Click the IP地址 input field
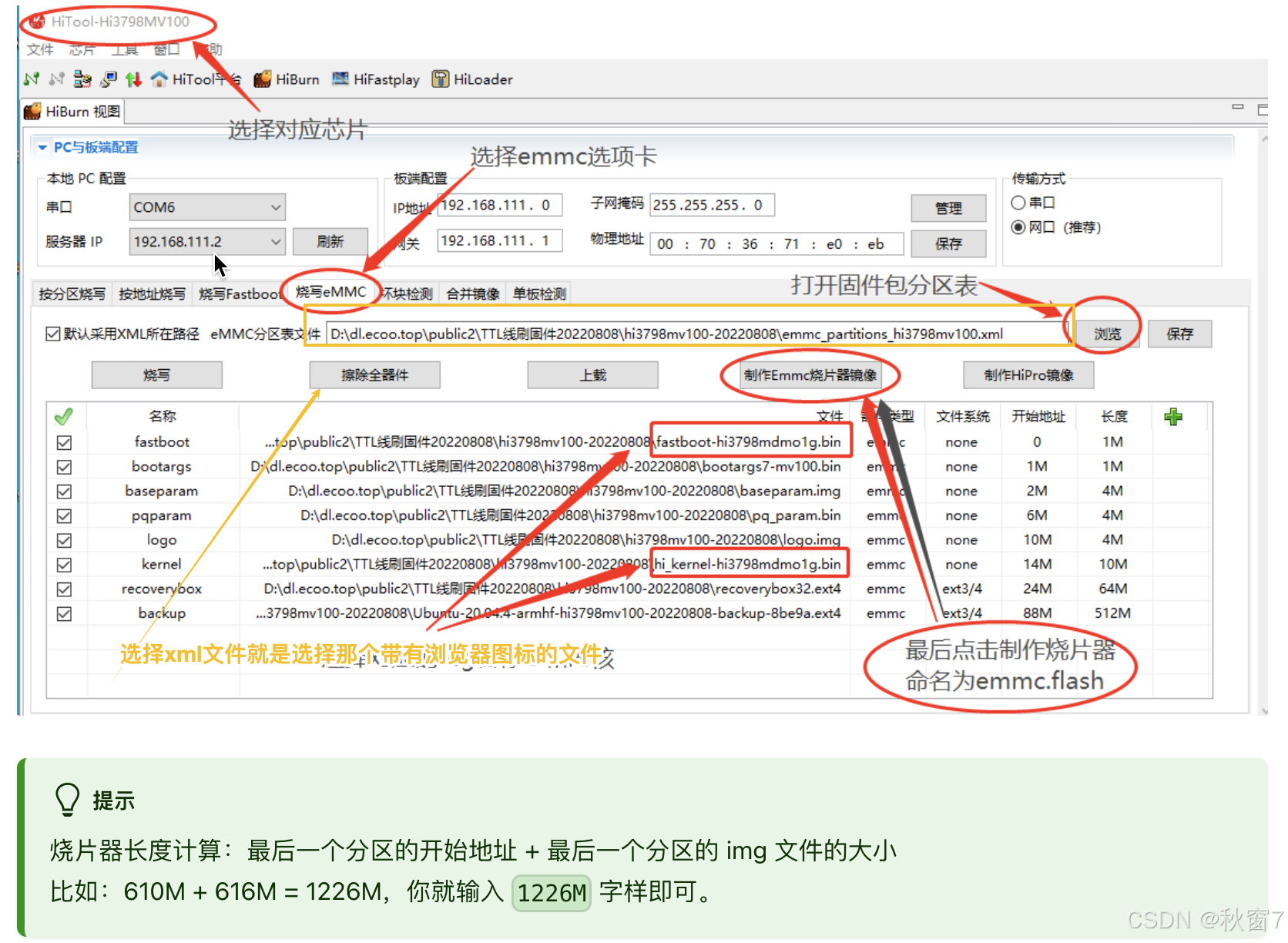Image resolution: width=1288 pixels, height=943 pixels. point(500,205)
